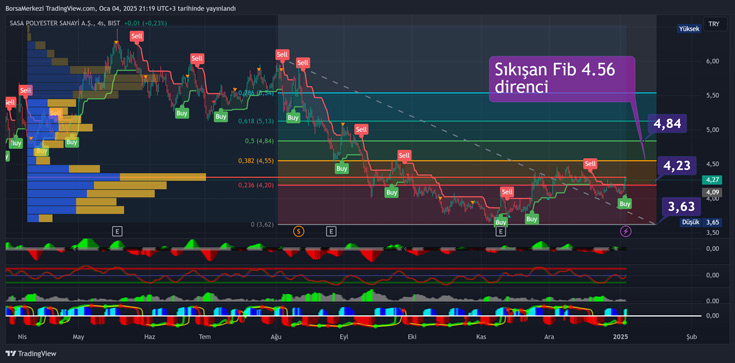This screenshot has width=735, height=363.
Task: Select the Yüksek high price label
Action: (x=689, y=29)
